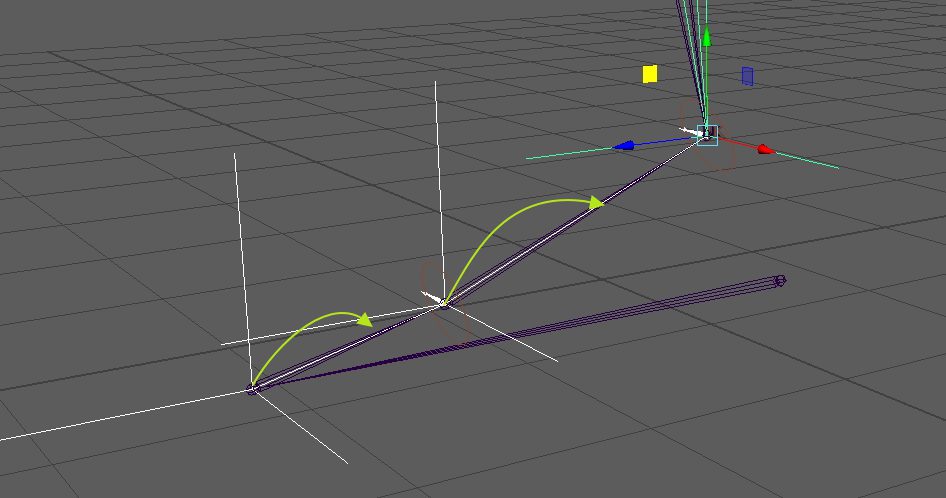Select the green Y-axis arrow handle
This screenshot has height=498, width=946.
pos(706,37)
